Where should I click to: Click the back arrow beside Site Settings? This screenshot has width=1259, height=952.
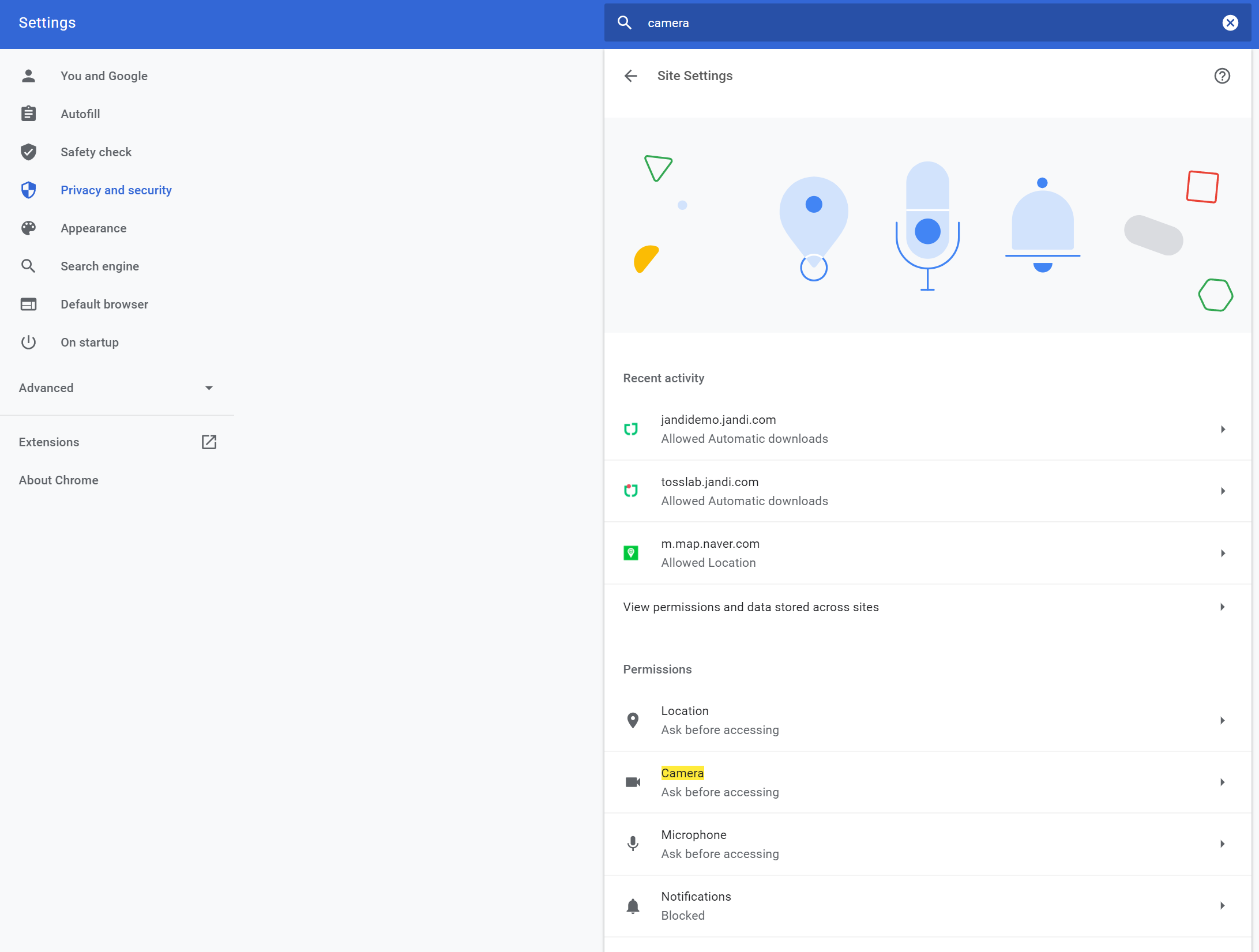[x=630, y=76]
